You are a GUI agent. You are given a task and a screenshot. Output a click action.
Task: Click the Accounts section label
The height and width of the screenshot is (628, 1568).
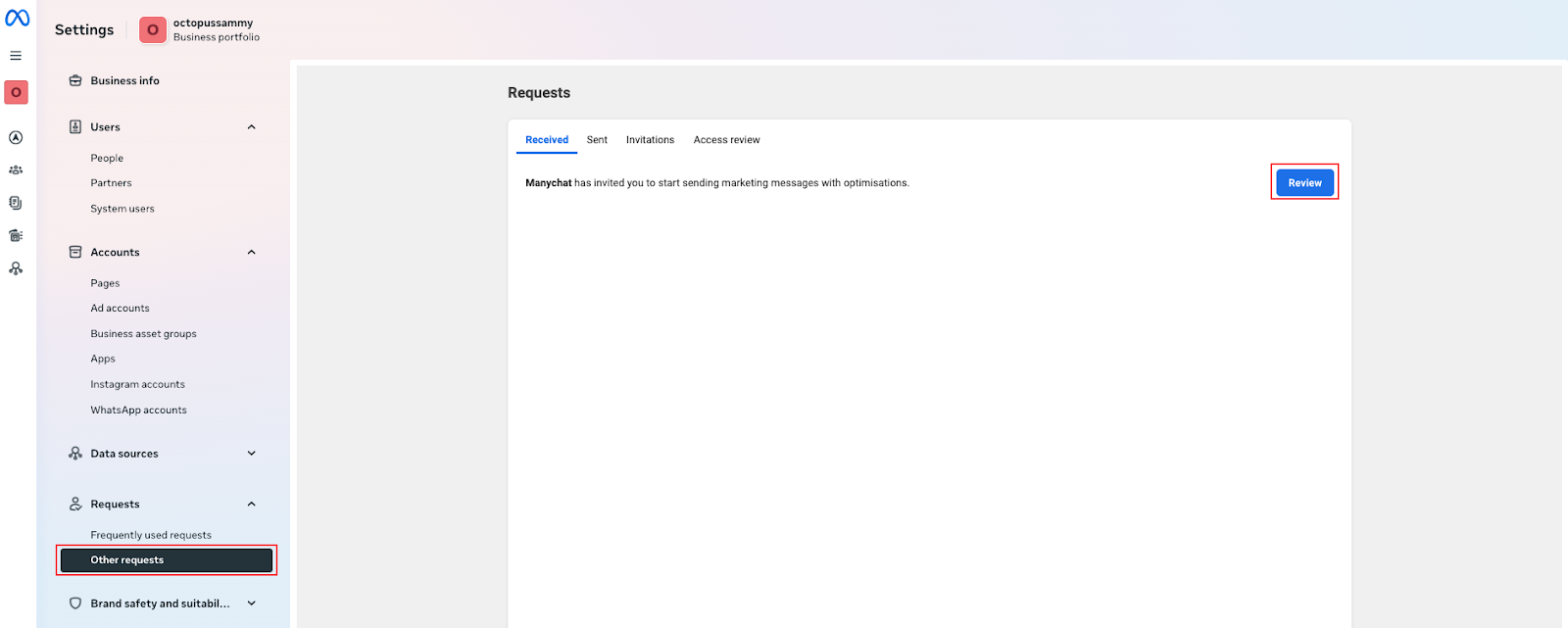point(115,253)
